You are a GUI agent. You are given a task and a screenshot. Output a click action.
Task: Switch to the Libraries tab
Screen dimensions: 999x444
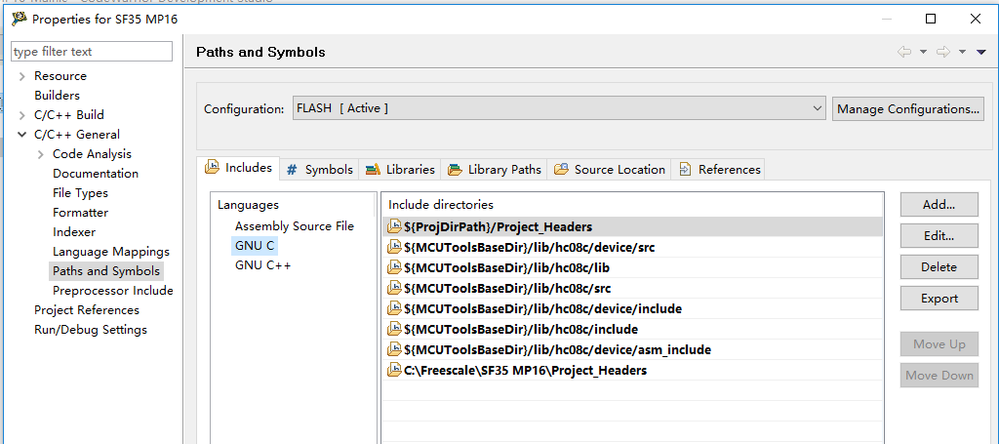click(x=401, y=169)
